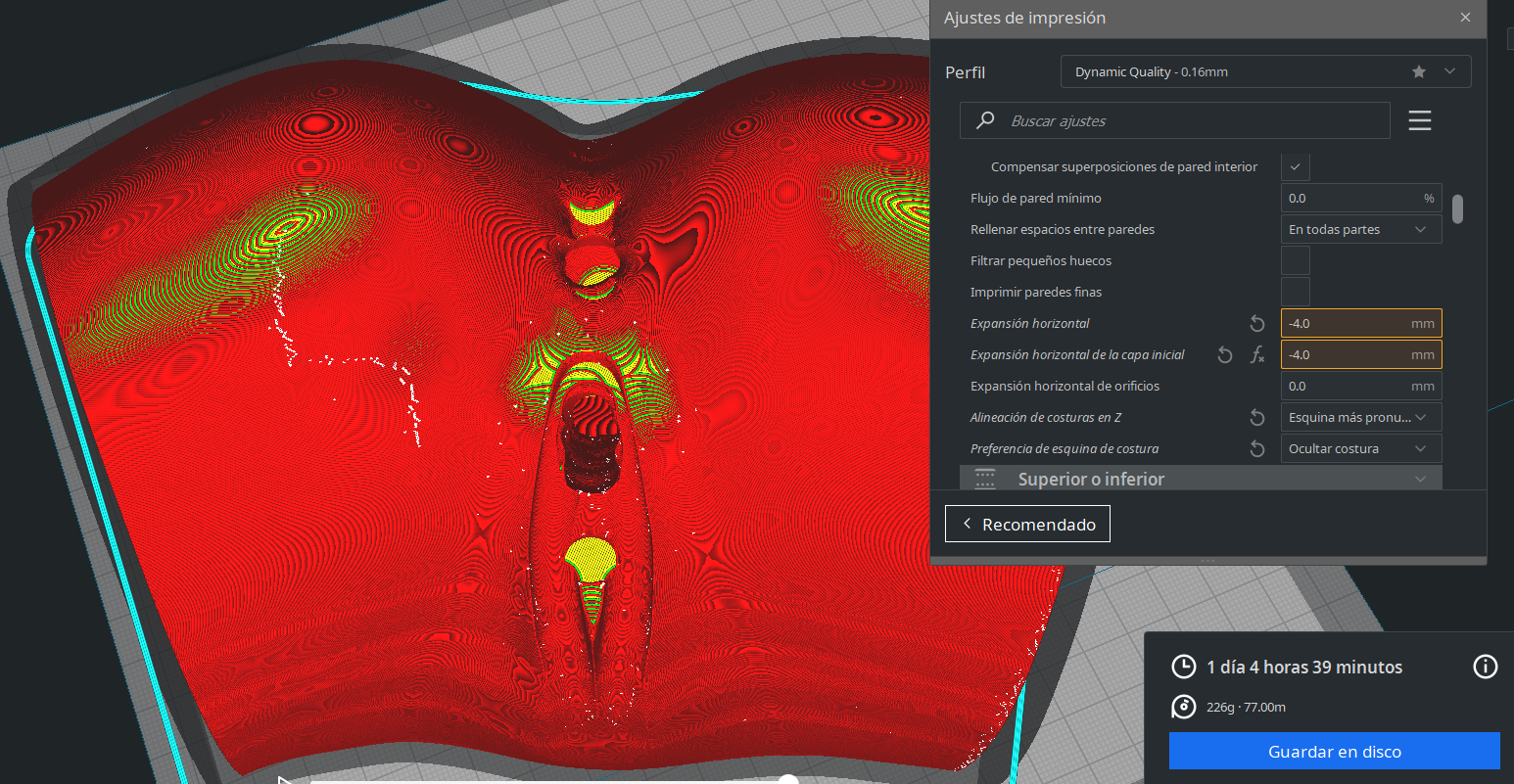Click the Alineación de costuras en Z label

click(x=1046, y=417)
